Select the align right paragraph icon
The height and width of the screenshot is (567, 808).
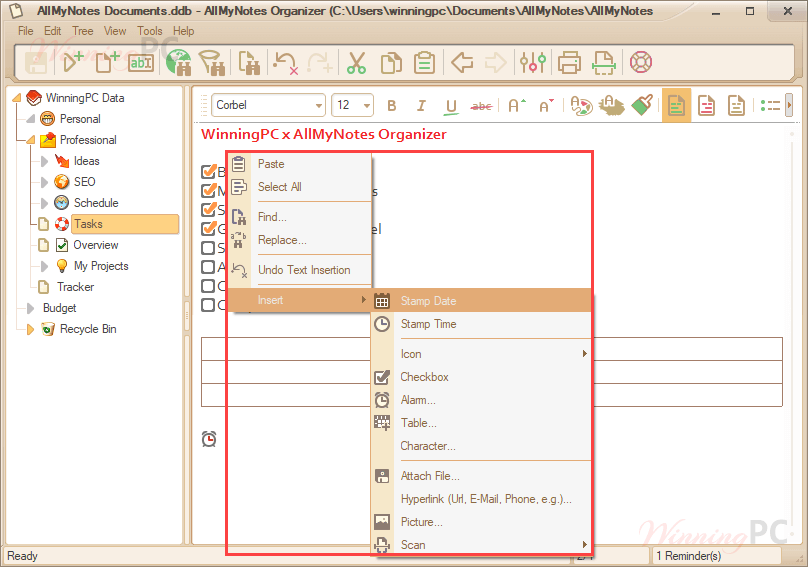(736, 106)
